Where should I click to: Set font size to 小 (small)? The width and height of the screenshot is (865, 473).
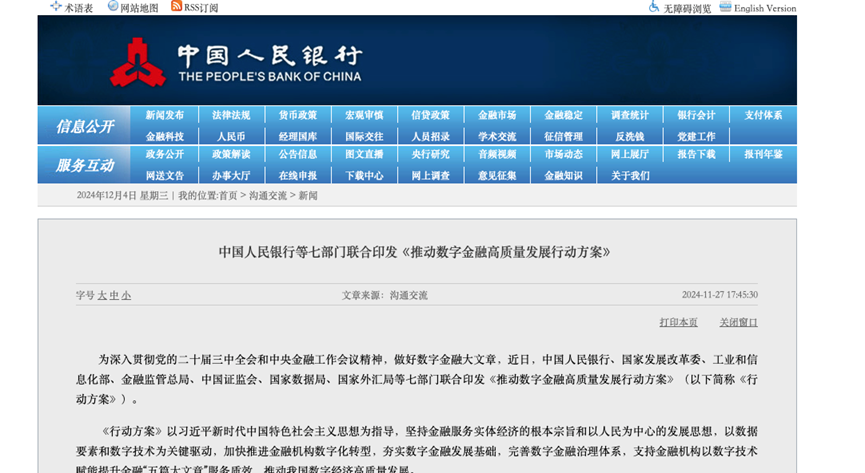click(127, 295)
